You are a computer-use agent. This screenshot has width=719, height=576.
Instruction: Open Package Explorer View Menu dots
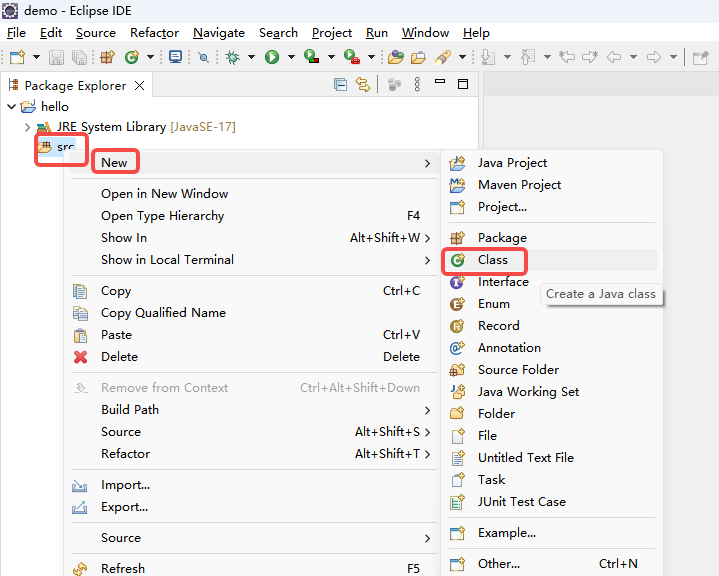tap(417, 84)
